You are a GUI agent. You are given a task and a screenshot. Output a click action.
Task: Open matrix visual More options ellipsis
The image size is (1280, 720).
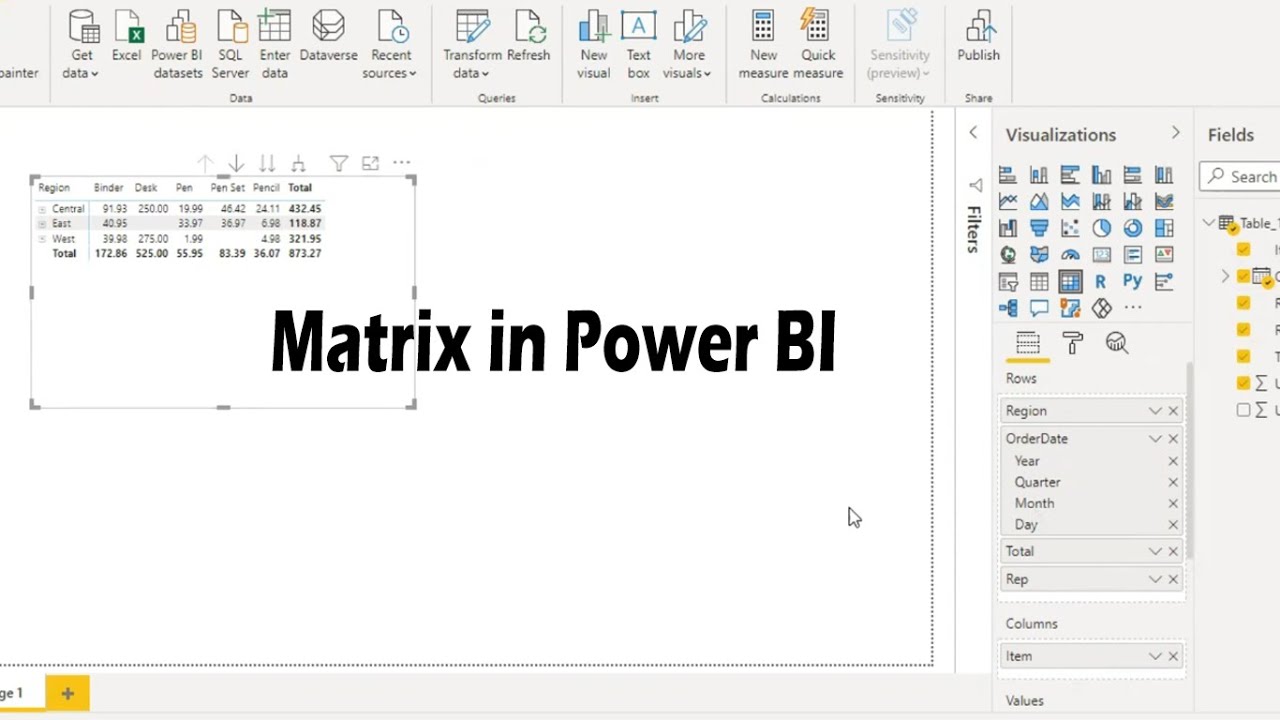coord(401,162)
